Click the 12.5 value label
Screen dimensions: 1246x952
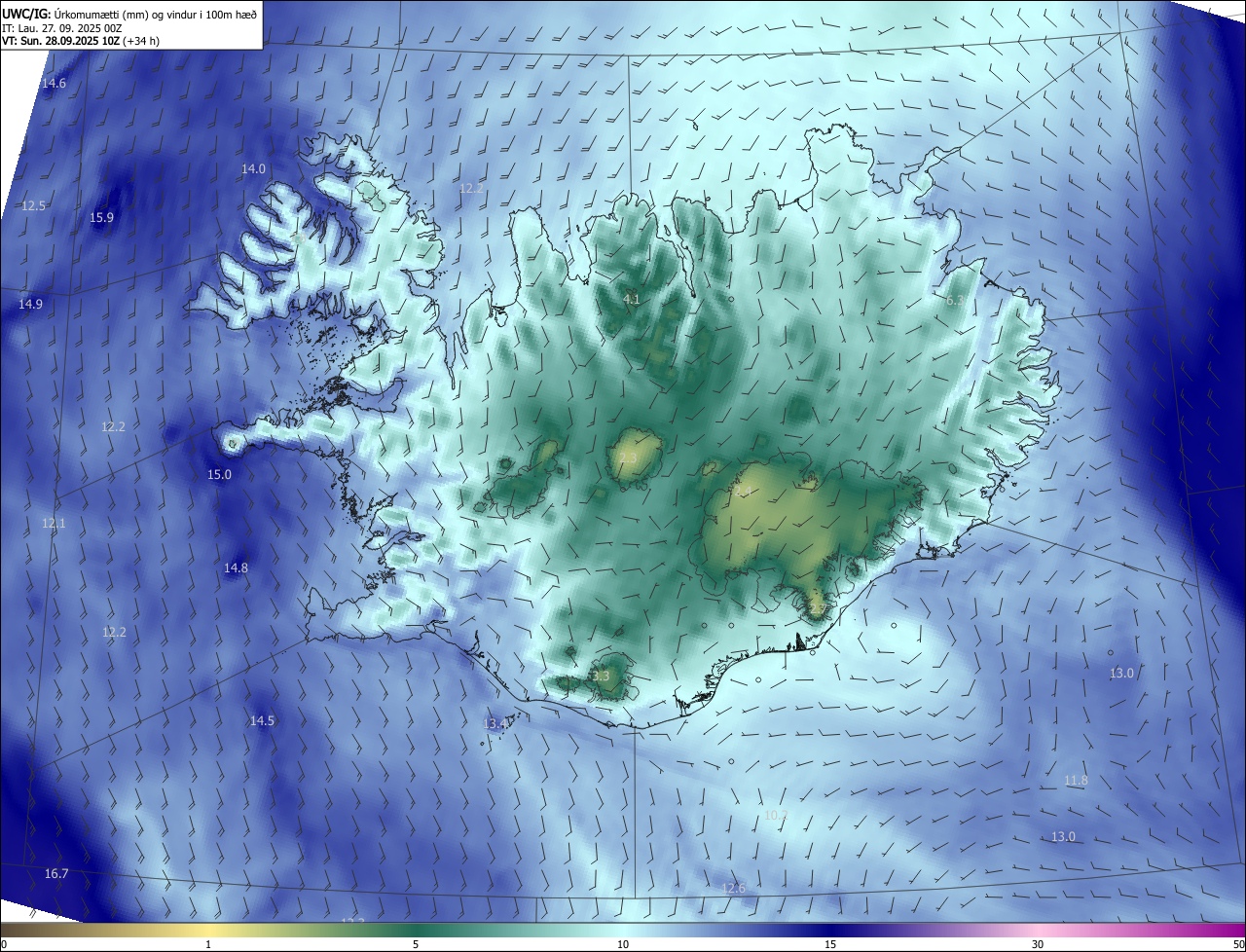tap(34, 205)
